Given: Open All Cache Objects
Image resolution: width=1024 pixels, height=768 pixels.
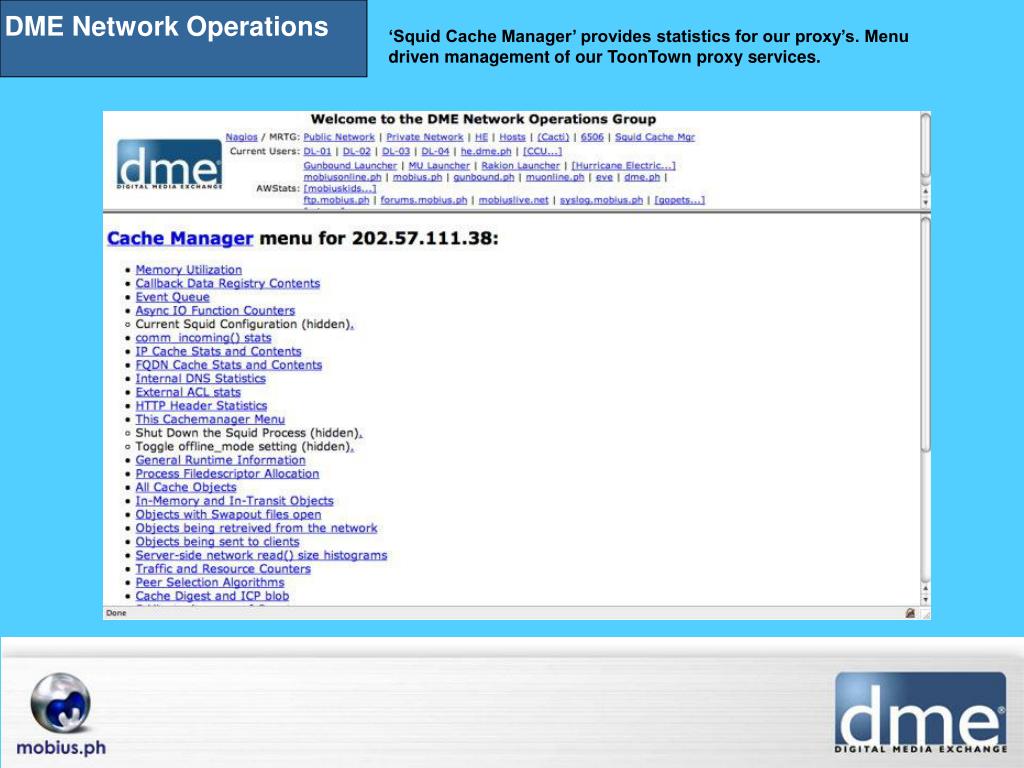Looking at the screenshot, I should point(186,487).
